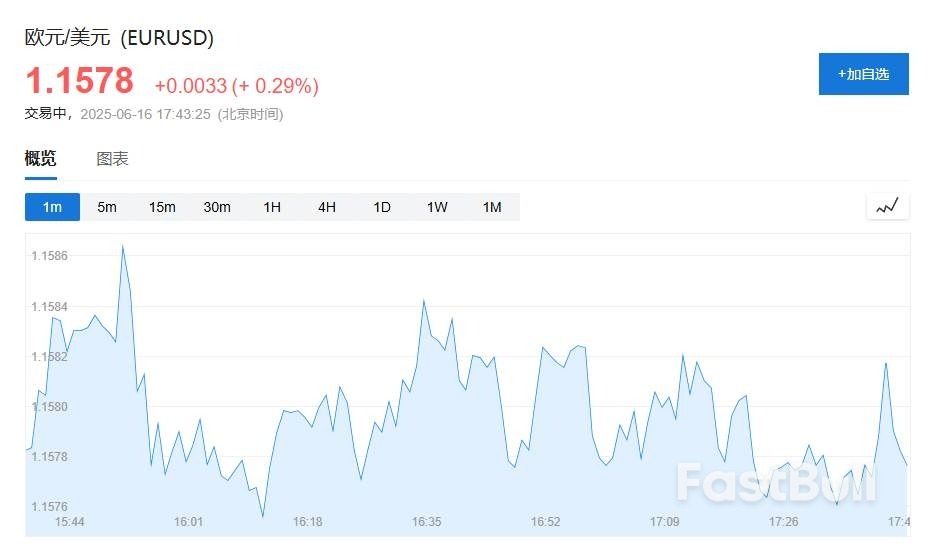Viewport: 933px width, 546px height.
Task: Choose the 30m interval
Action: pyautogui.click(x=217, y=207)
